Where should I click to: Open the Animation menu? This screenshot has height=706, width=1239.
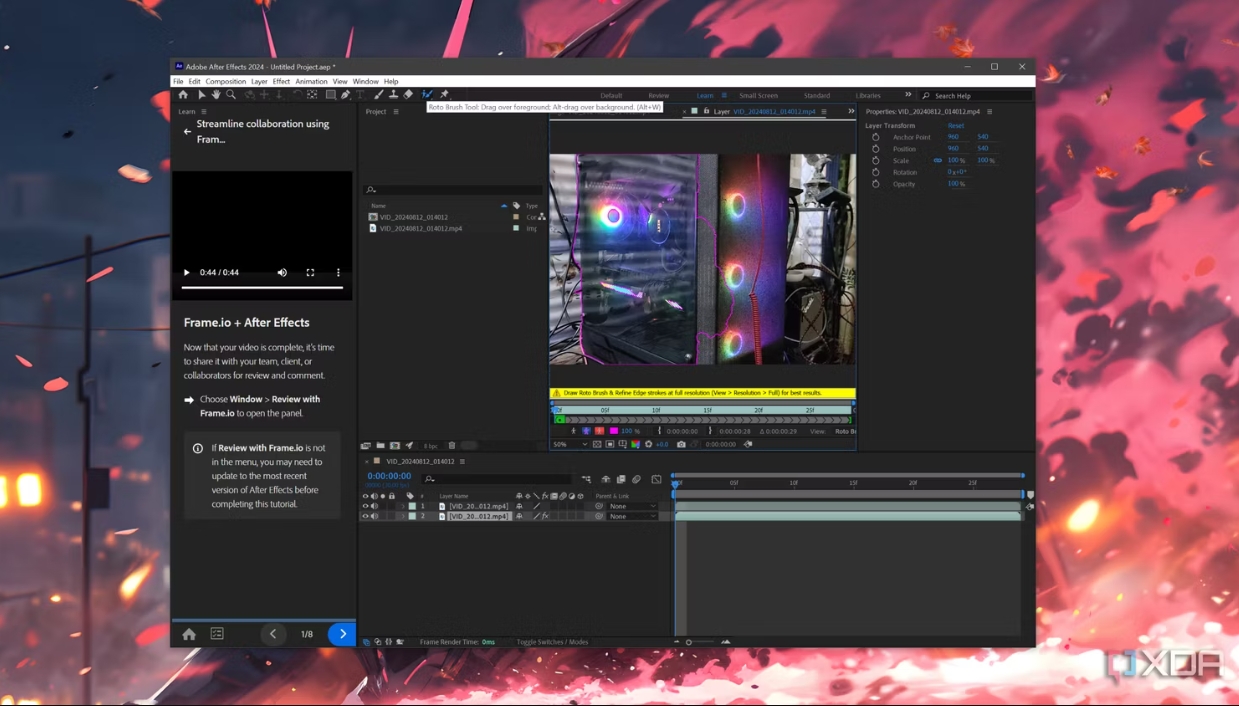(x=311, y=81)
